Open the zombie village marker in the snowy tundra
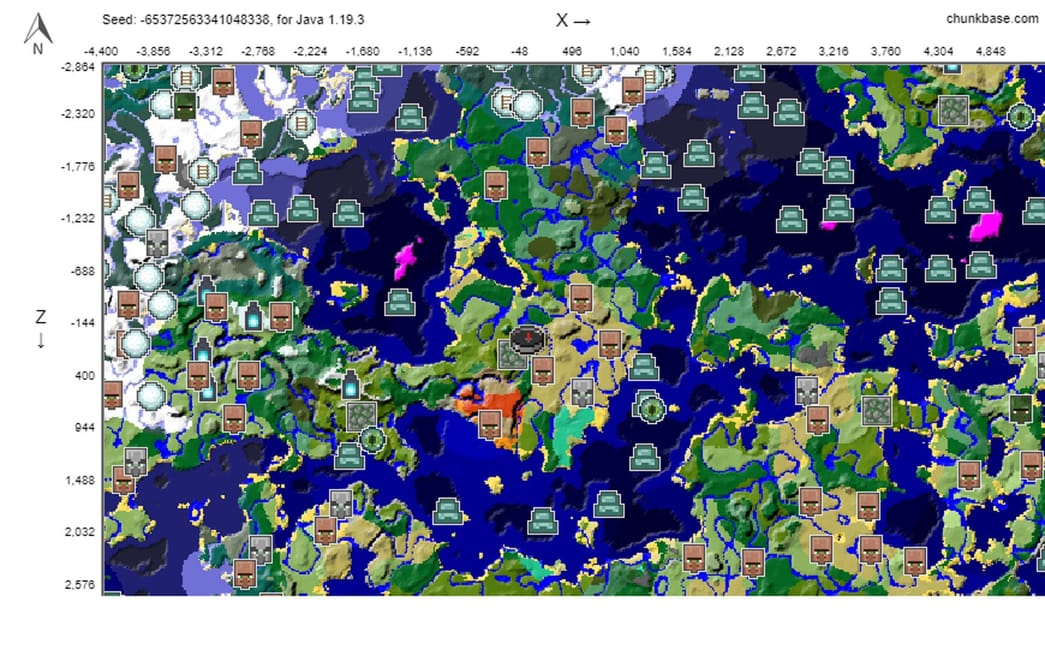Viewport: 1045px width, 649px height. click(x=185, y=106)
